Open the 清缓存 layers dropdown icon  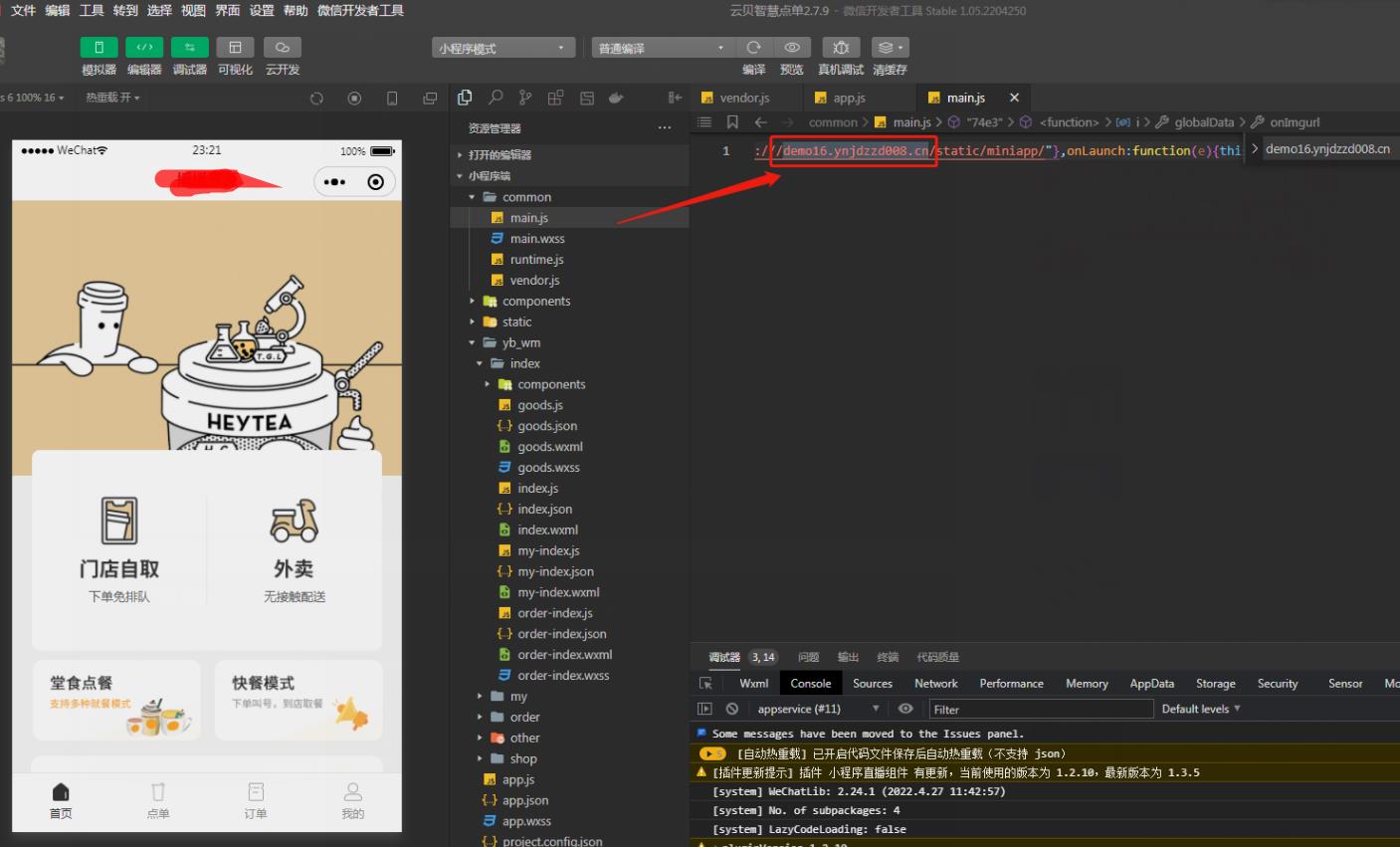pyautogui.click(x=890, y=48)
